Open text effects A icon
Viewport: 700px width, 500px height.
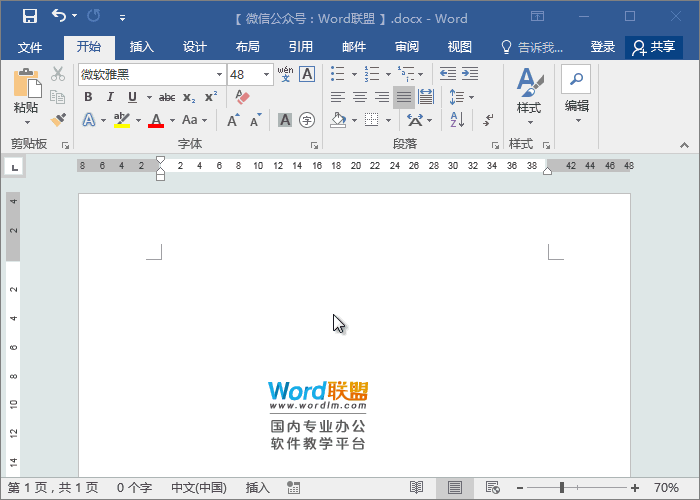(89, 120)
